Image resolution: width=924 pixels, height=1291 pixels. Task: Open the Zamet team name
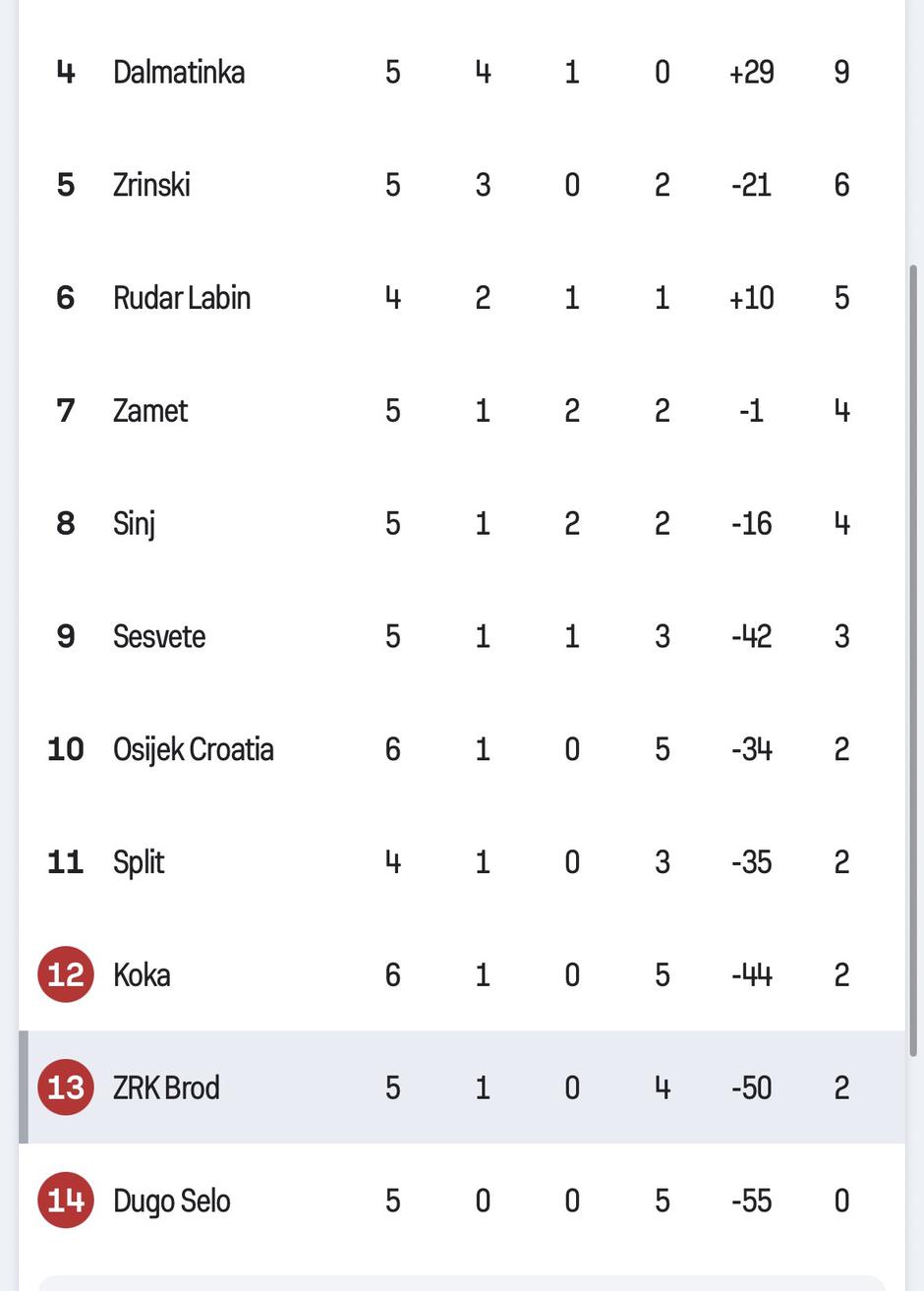[150, 410]
